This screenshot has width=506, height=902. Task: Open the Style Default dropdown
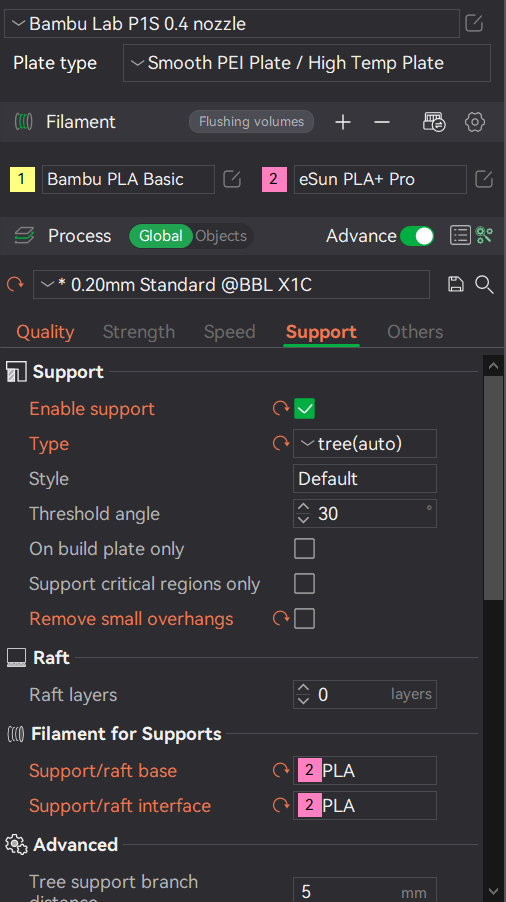pyautogui.click(x=365, y=479)
